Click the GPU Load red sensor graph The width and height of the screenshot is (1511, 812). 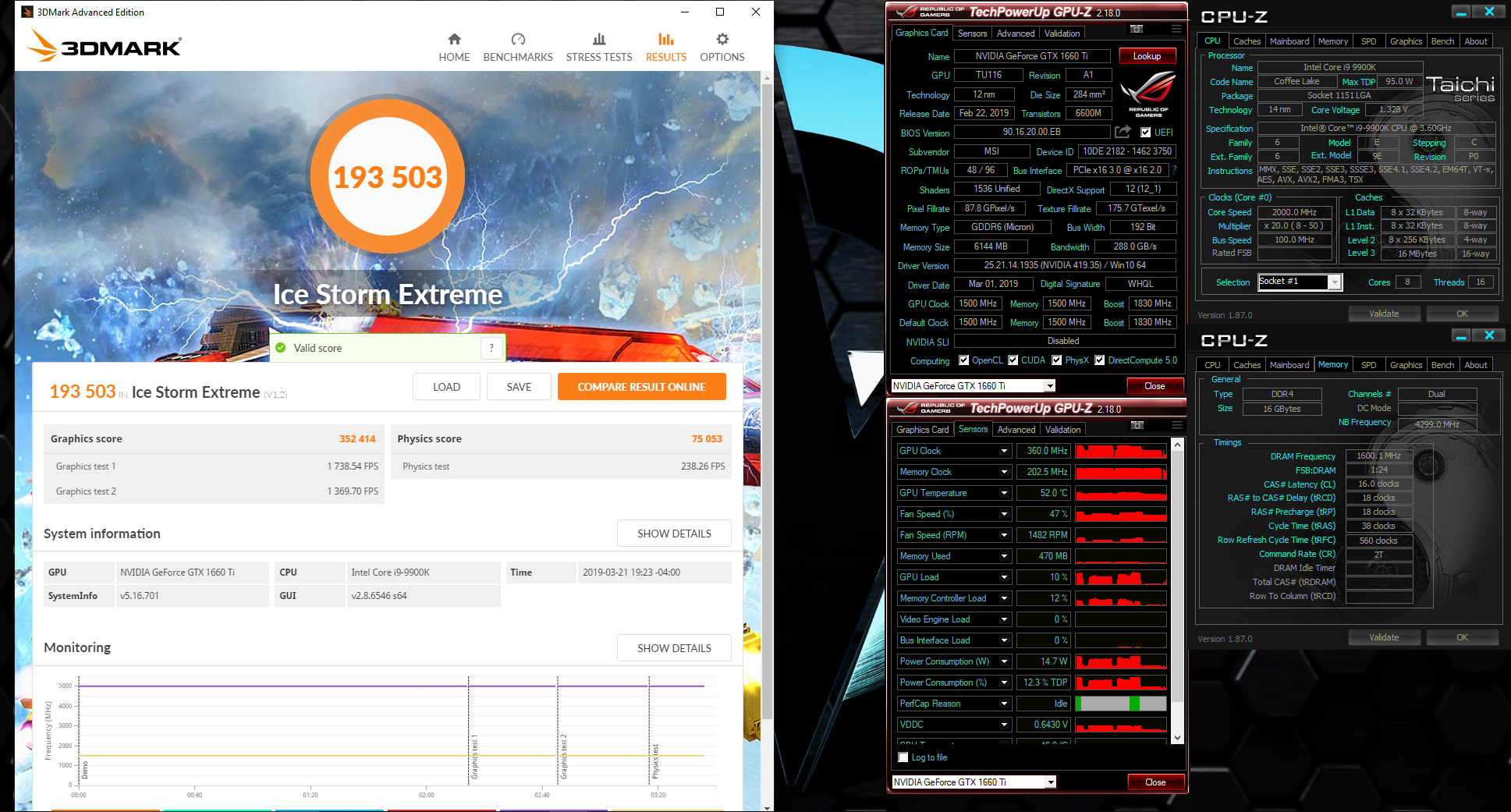[1120, 577]
